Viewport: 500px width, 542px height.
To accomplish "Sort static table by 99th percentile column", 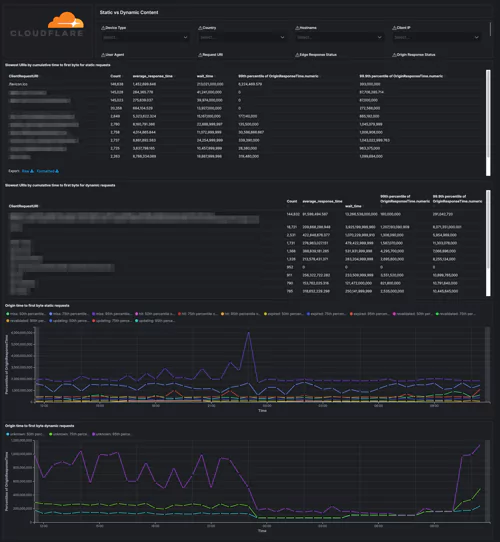I will 279,76.
